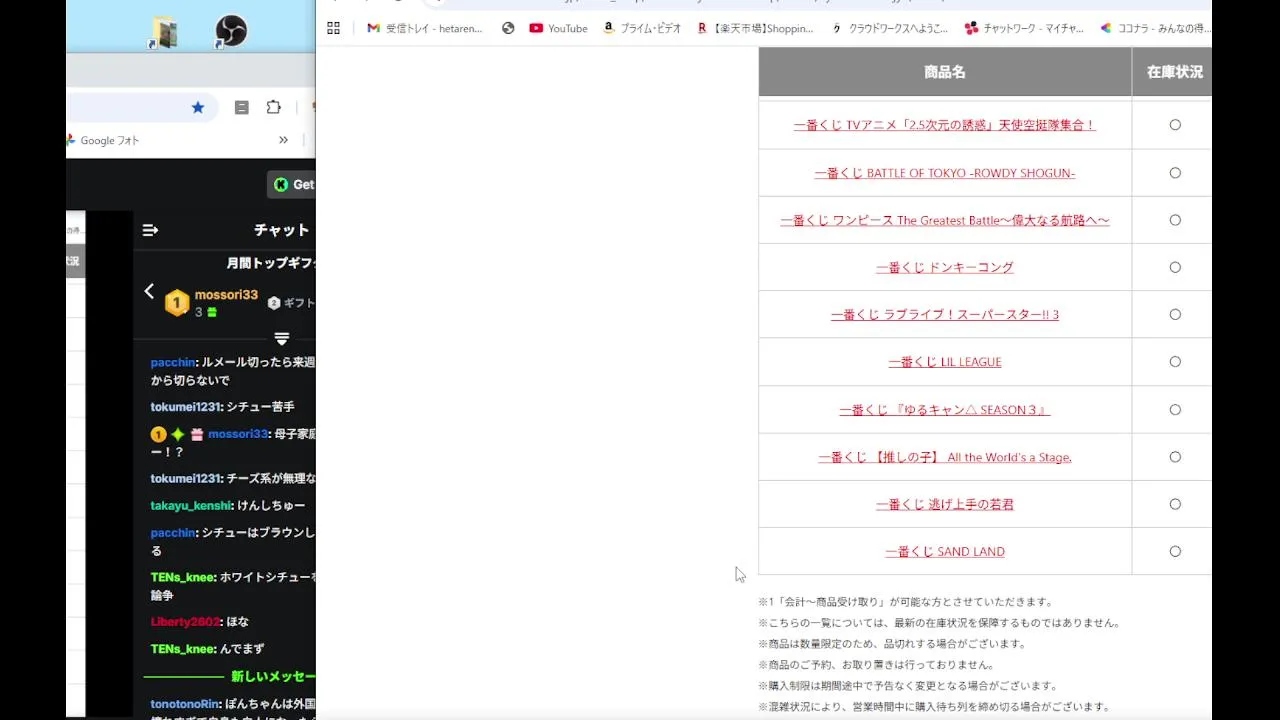
Task: Open 一番くじ BATTLE OF TOKYO -ROWDY SHOGUN- link
Action: pos(945,173)
